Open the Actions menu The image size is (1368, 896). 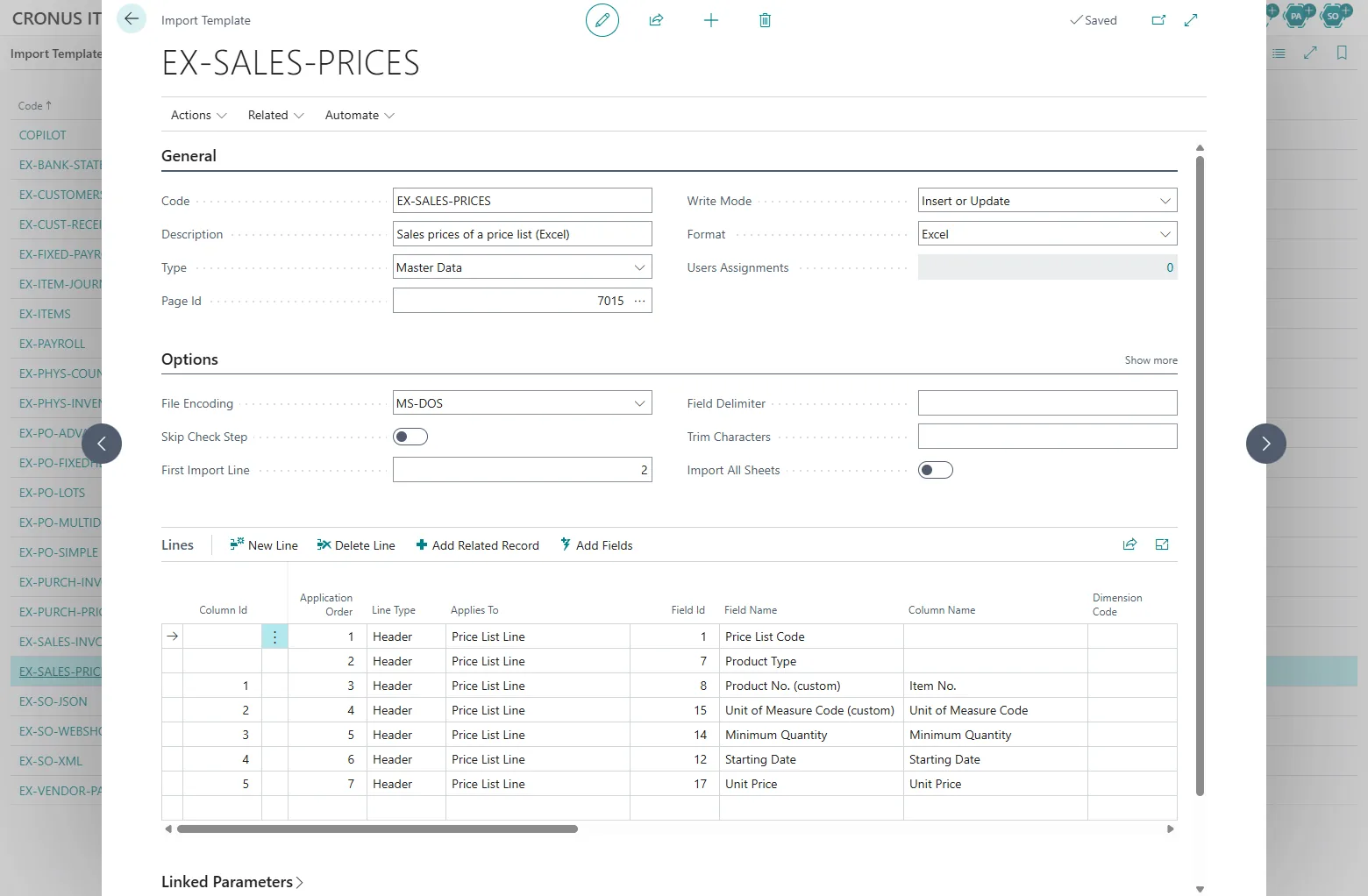coord(199,115)
